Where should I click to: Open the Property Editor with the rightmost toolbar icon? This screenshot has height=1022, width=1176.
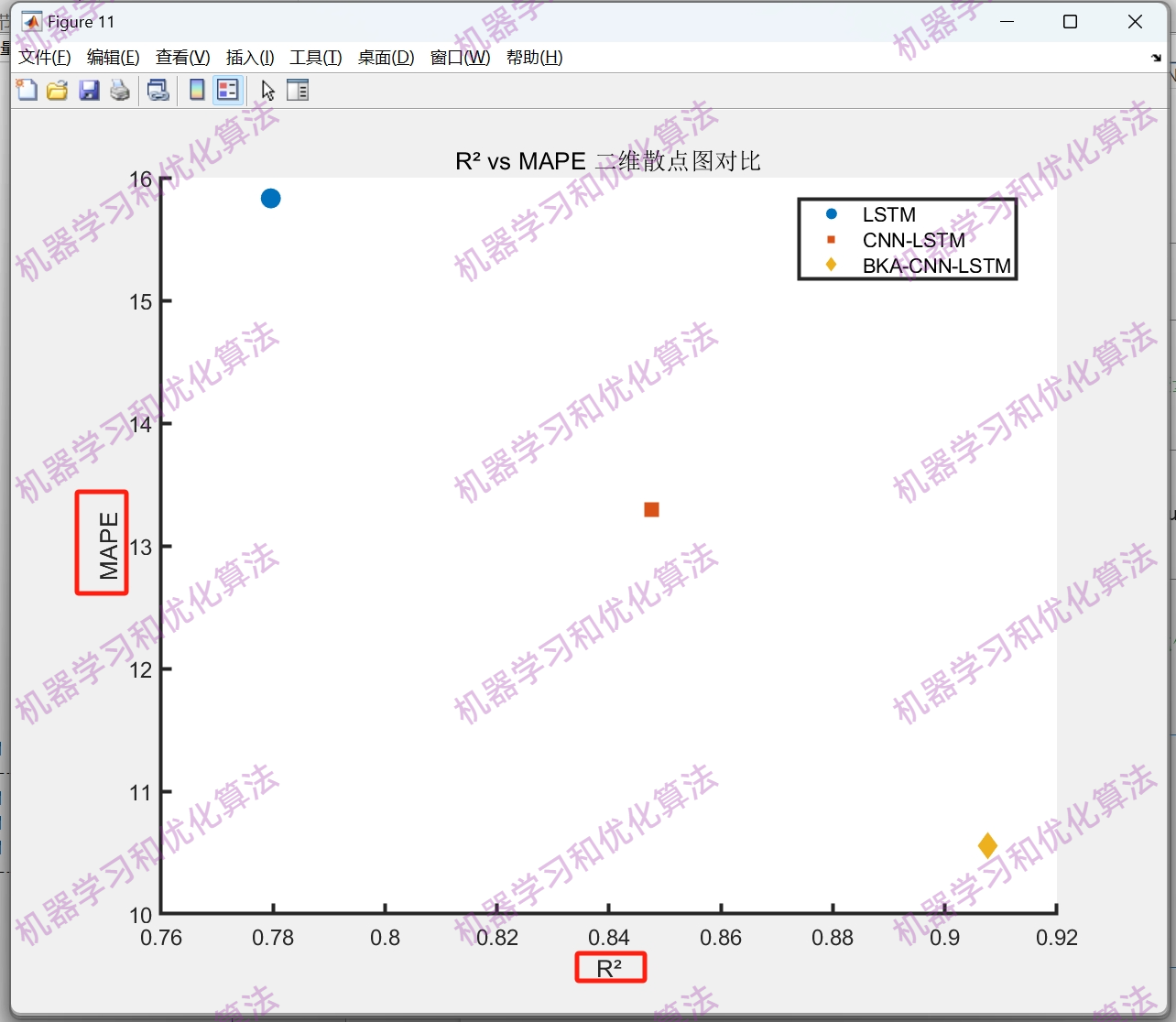298,90
